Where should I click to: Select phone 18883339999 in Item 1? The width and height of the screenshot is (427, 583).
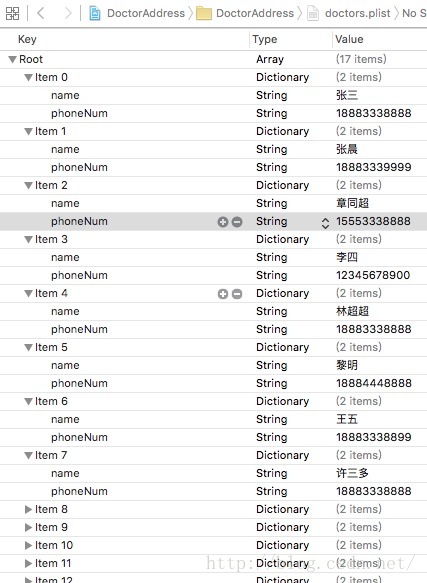[x=373, y=167]
